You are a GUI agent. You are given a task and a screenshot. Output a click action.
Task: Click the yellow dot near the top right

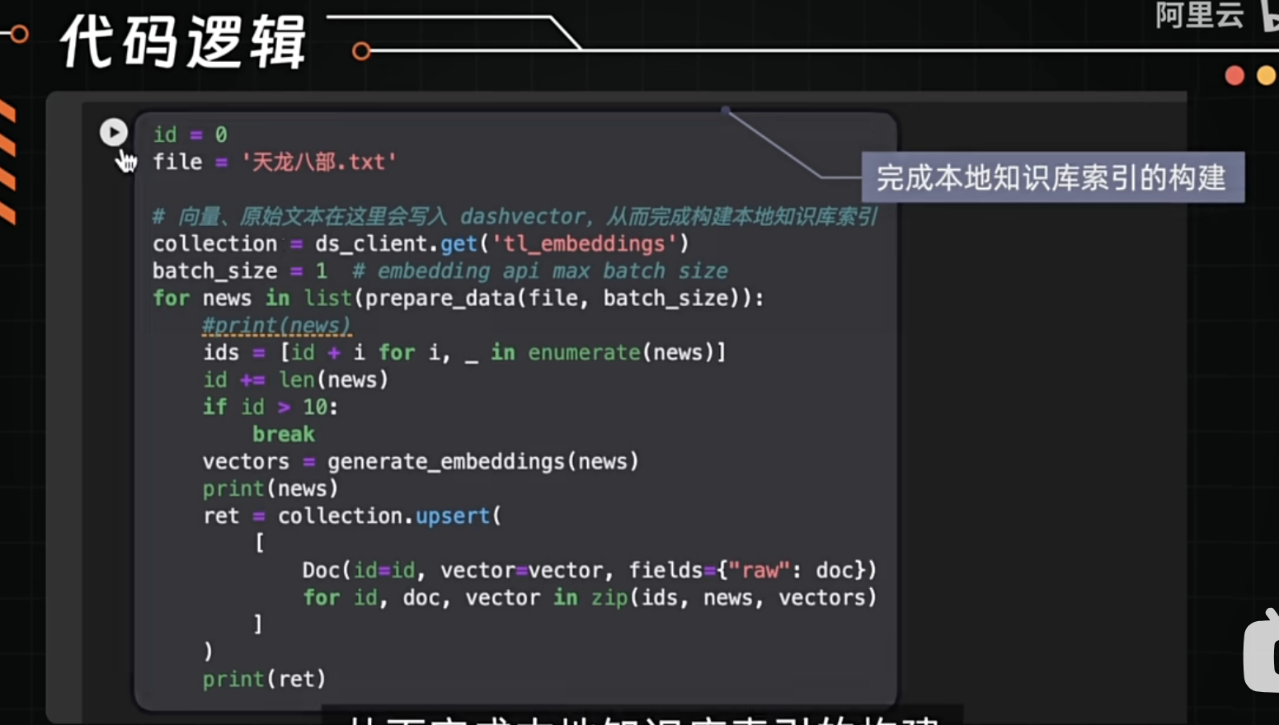[x=1267, y=75]
